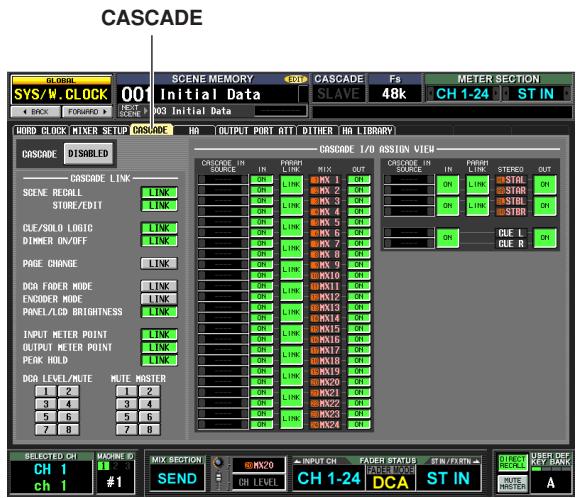The height and width of the screenshot is (498, 576).
Task: Select MUTE MASTER group 2
Action: [150, 391]
